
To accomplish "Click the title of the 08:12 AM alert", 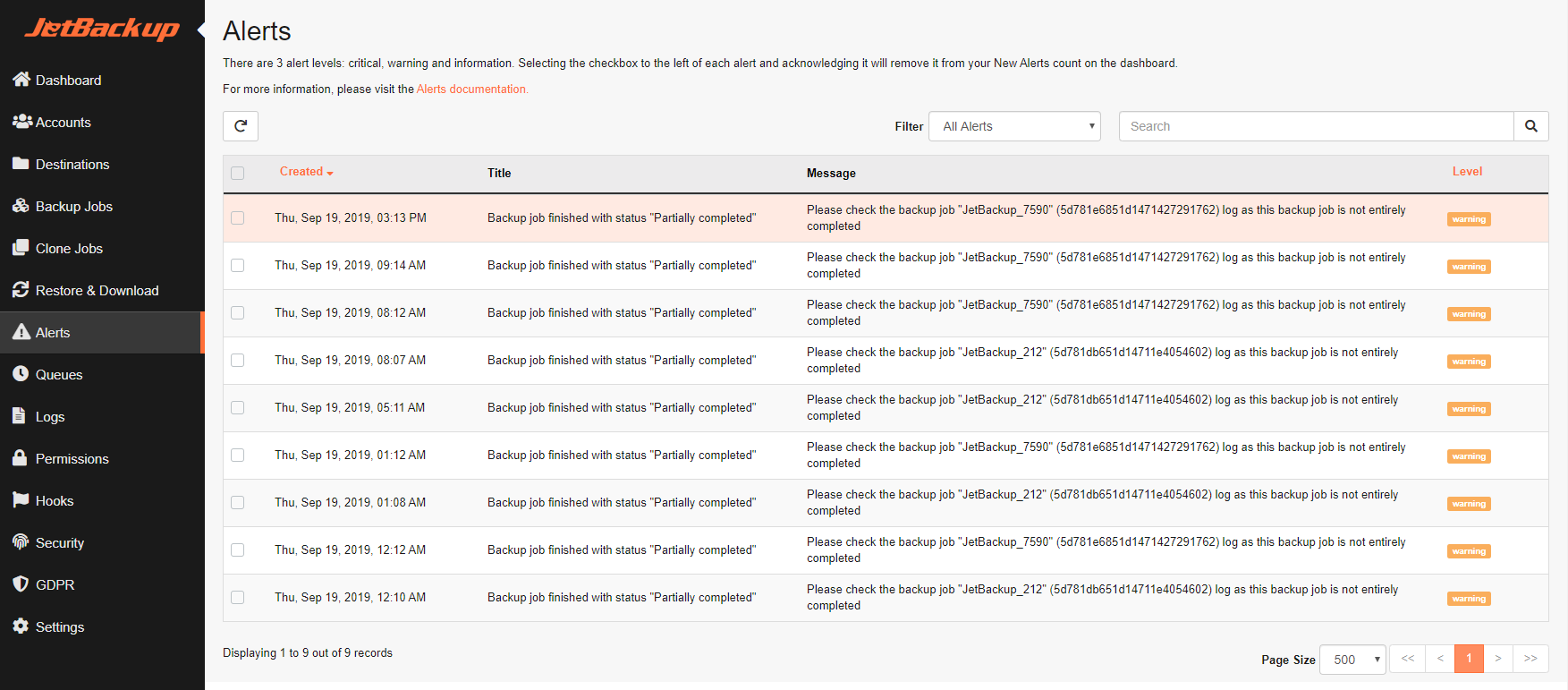I will pos(622,312).
